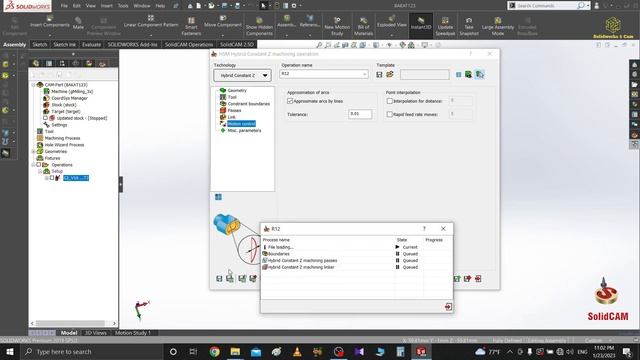640x360 pixels.
Task: Toggle checkbox beside highlighted operation in tree
Action: tap(52, 178)
